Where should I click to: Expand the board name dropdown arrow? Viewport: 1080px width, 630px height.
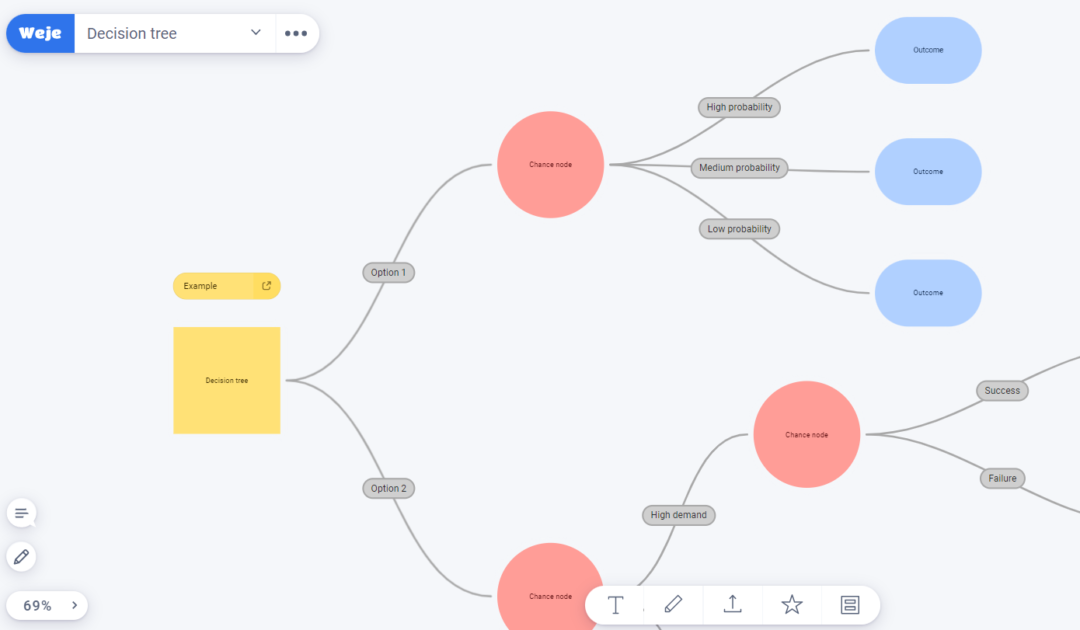[x=255, y=32]
